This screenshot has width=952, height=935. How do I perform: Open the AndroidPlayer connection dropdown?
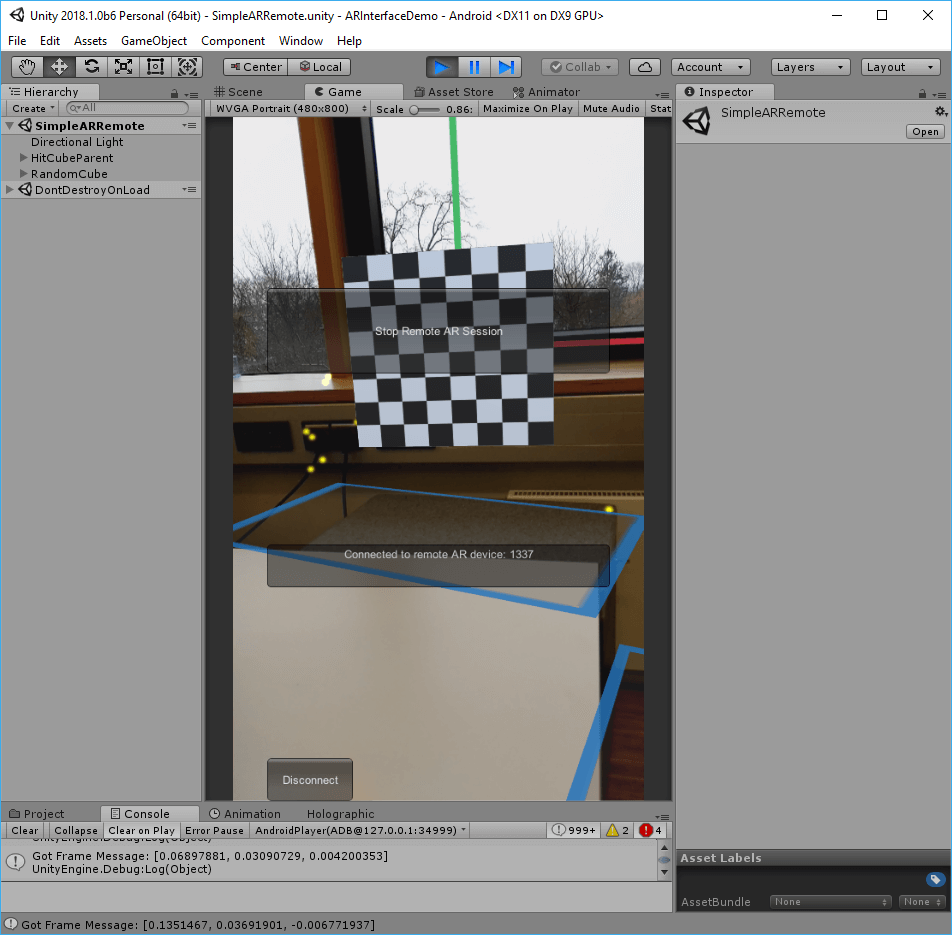(x=360, y=831)
